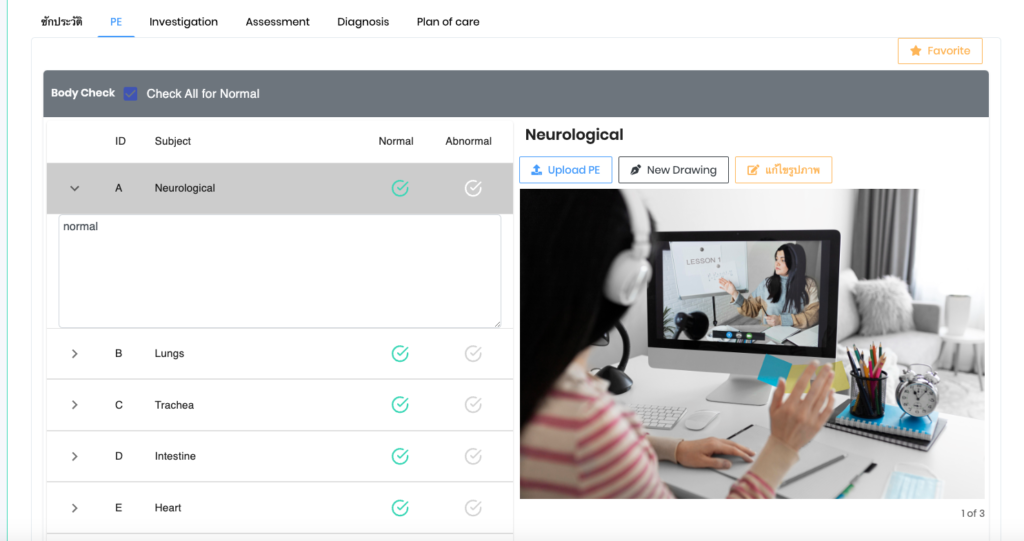Click the Upload PE button

565,170
